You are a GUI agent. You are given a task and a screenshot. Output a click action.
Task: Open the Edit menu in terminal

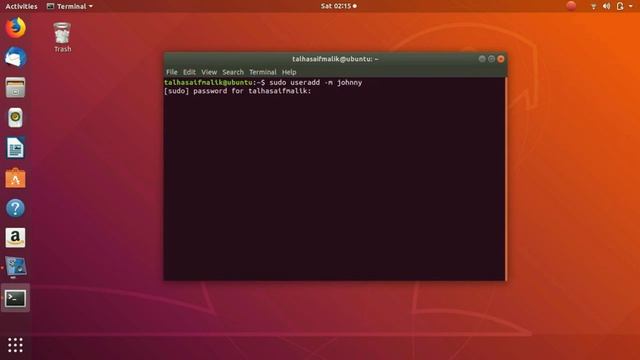tap(189, 72)
